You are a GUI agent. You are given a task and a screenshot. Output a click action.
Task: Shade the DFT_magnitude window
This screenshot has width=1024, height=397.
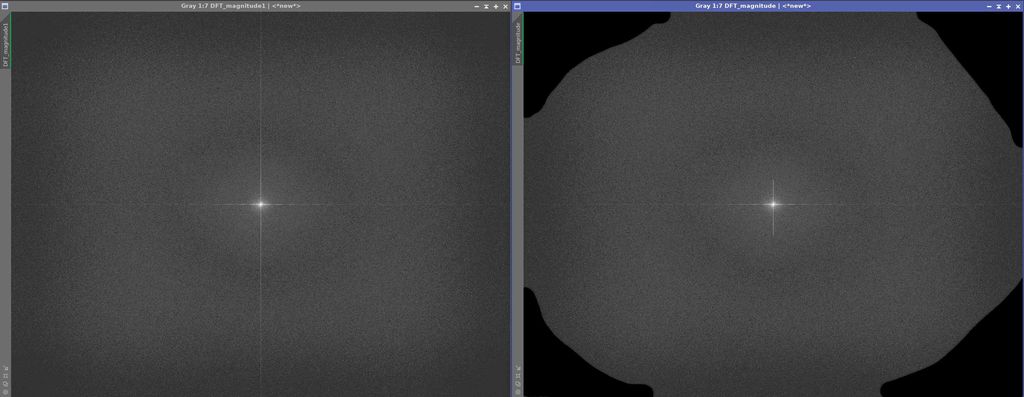(x=999, y=6)
